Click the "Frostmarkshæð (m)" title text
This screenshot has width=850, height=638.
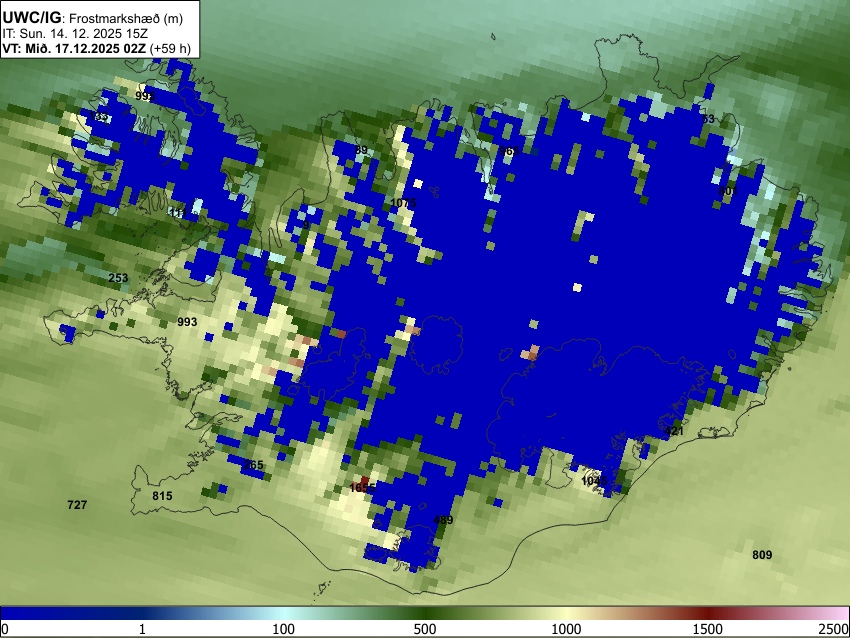(126, 18)
